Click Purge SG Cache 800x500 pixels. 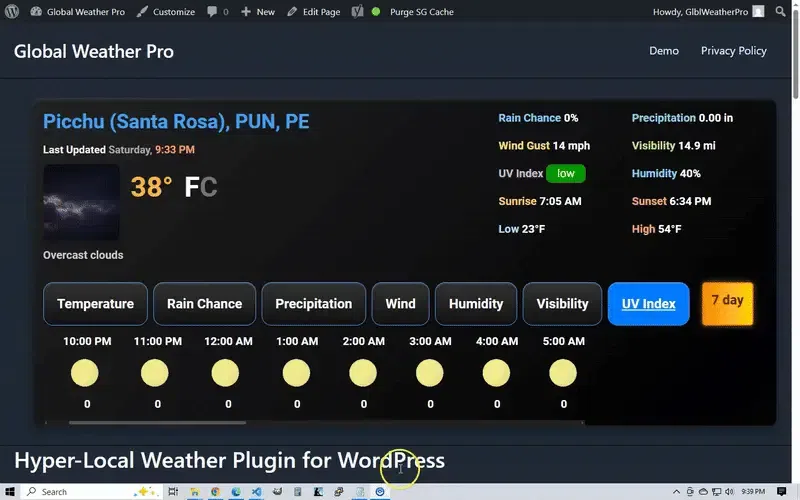[421, 12]
